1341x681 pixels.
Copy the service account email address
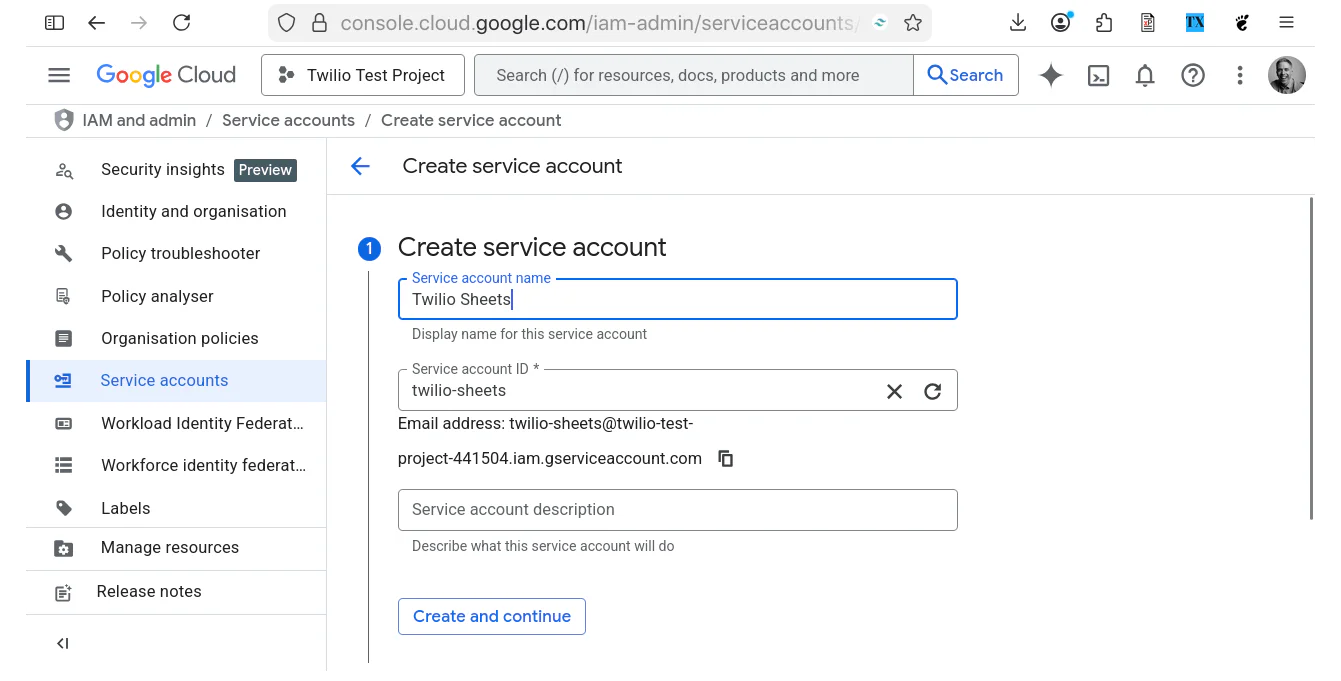click(725, 458)
